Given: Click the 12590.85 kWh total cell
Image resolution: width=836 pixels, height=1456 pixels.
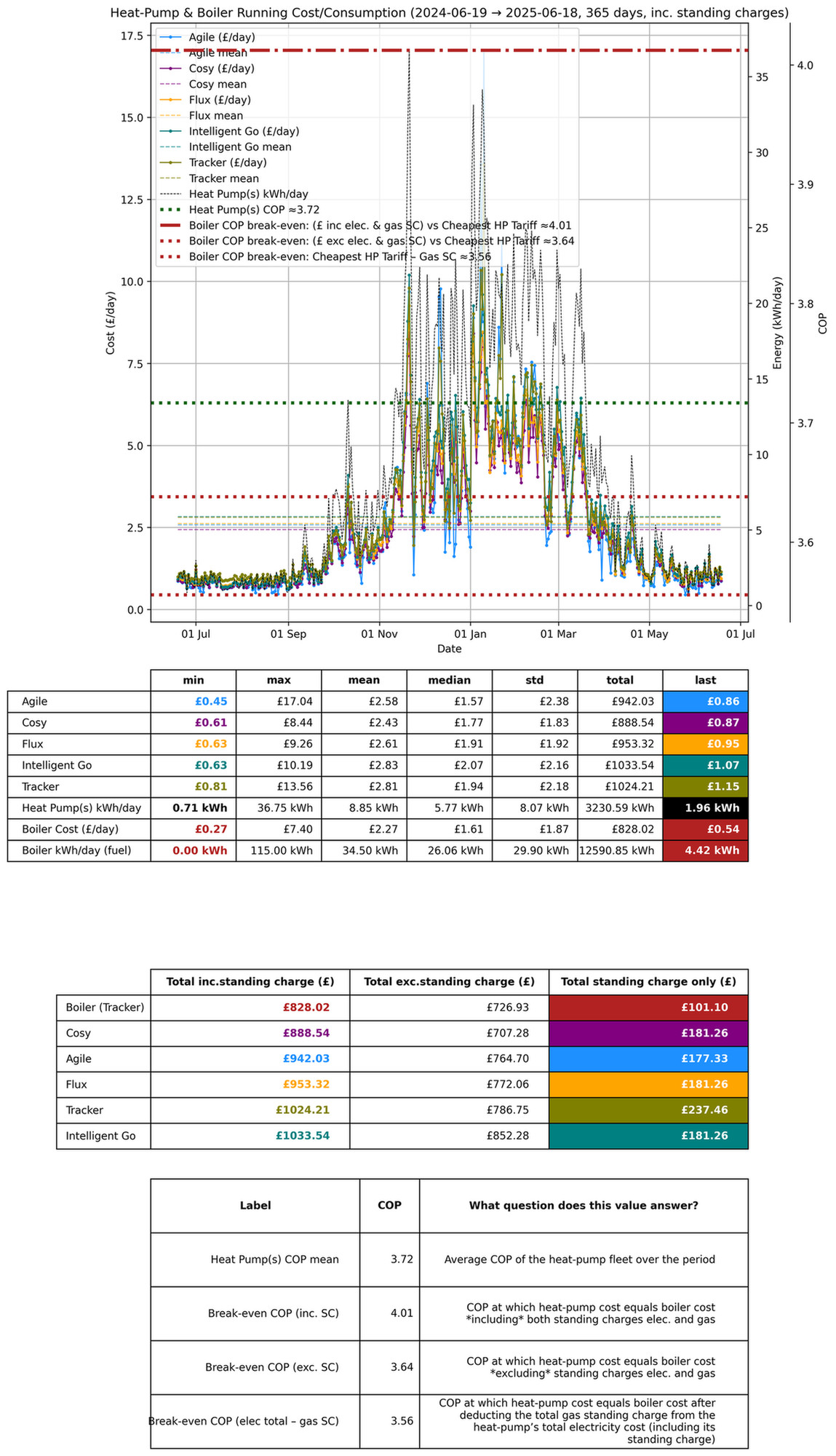Looking at the screenshot, I should [620, 850].
